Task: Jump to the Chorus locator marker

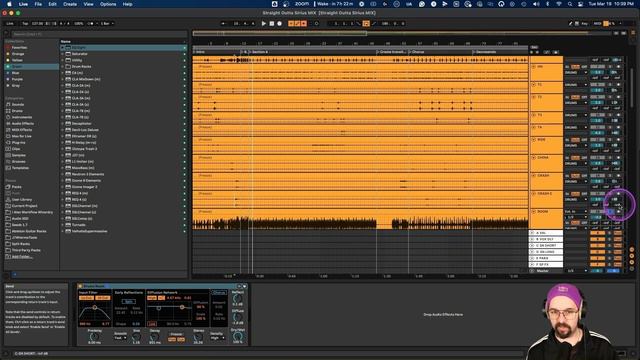Action: (418, 52)
